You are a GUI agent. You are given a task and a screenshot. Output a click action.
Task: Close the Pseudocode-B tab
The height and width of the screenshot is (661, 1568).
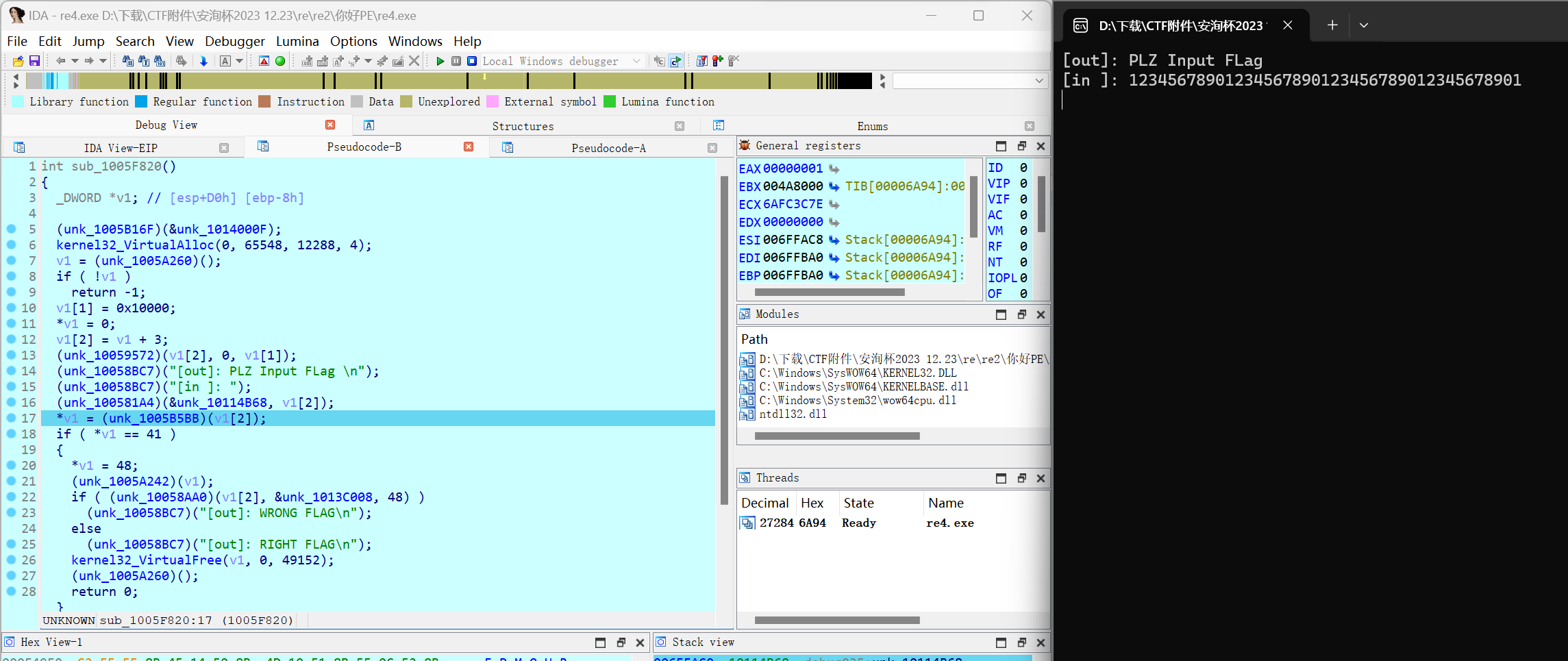[469, 147]
